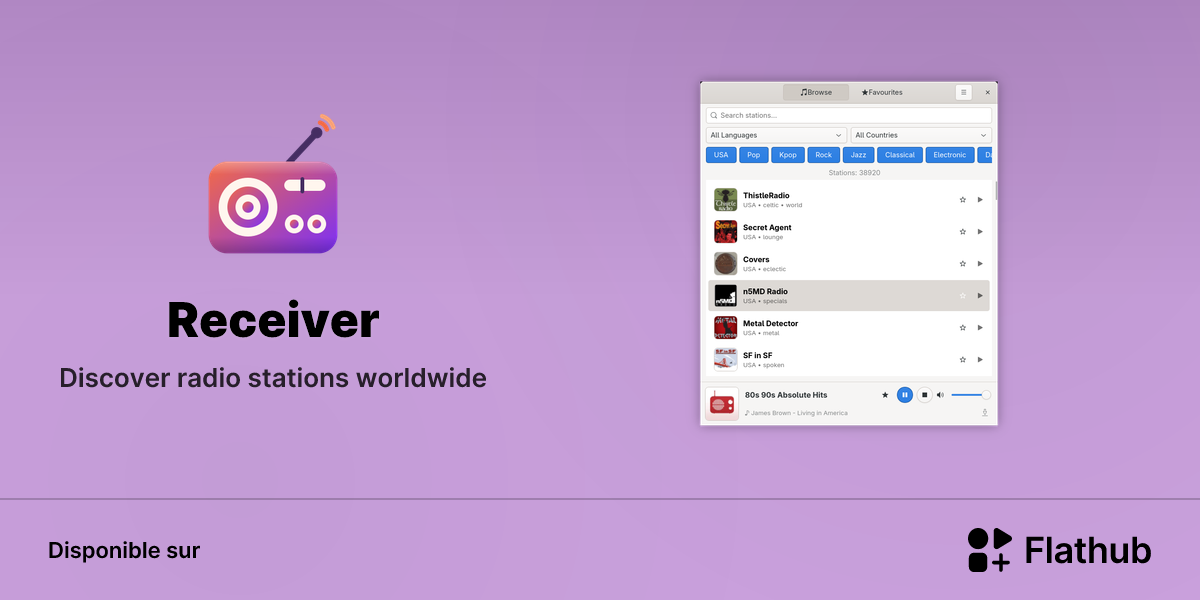Viewport: 1200px width, 600px height.
Task: Click the 80s 90s Absolute Hits title
Action: click(786, 395)
